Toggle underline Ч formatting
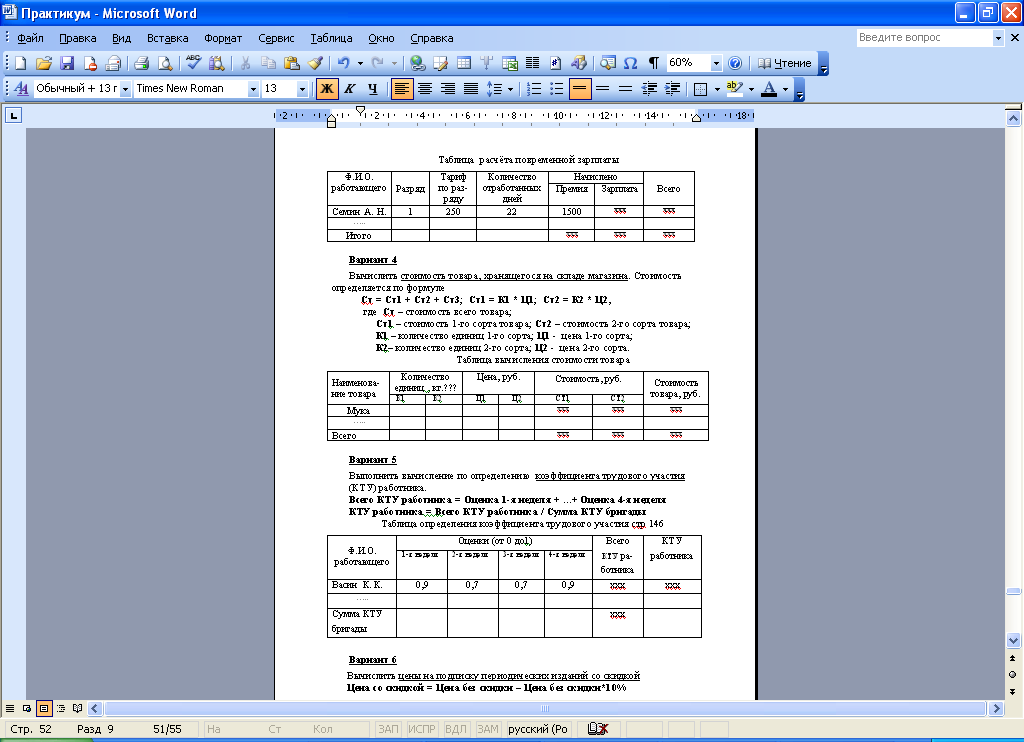This screenshot has height=742, width=1024. click(x=372, y=88)
